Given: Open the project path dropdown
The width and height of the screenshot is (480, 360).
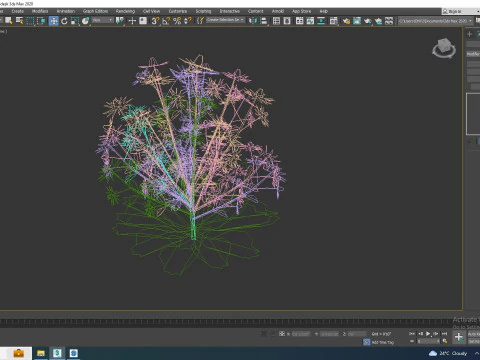Looking at the screenshot, I should [436, 21].
